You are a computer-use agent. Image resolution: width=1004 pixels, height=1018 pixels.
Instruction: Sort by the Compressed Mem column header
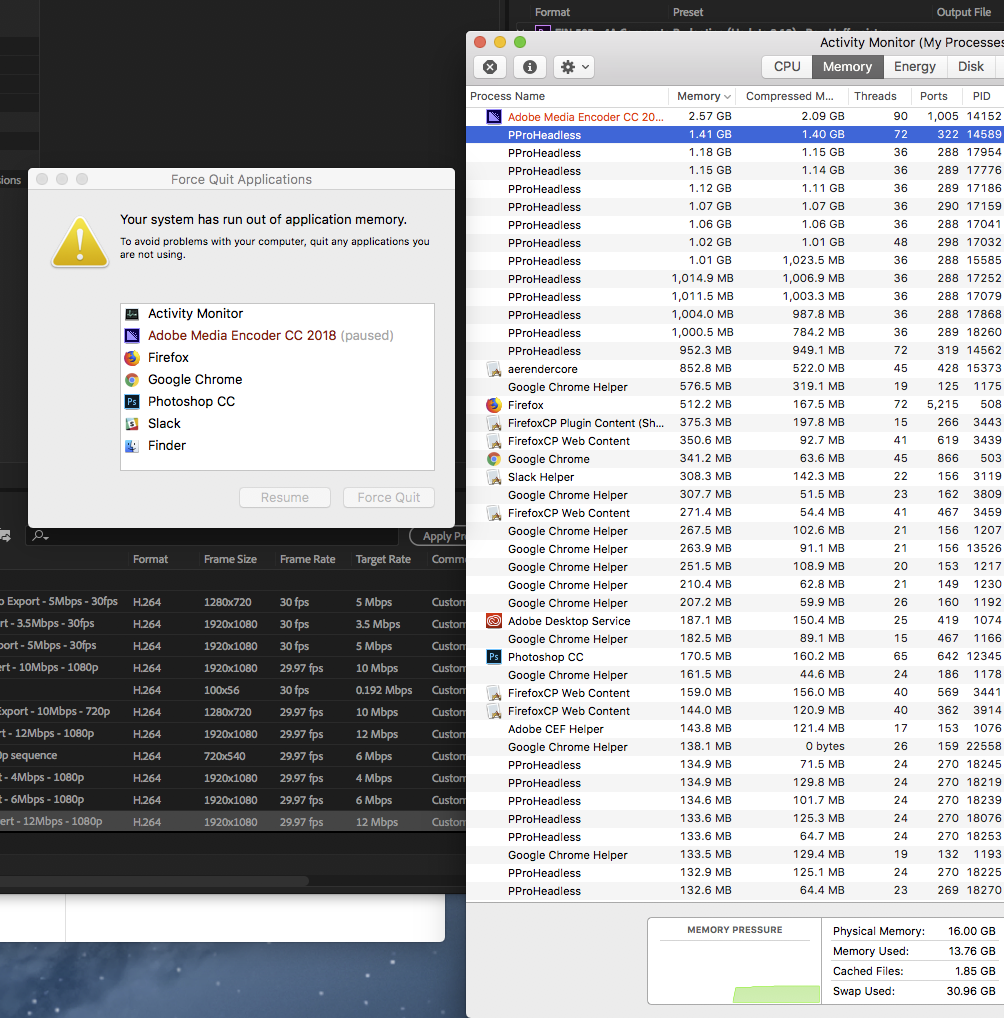point(790,96)
